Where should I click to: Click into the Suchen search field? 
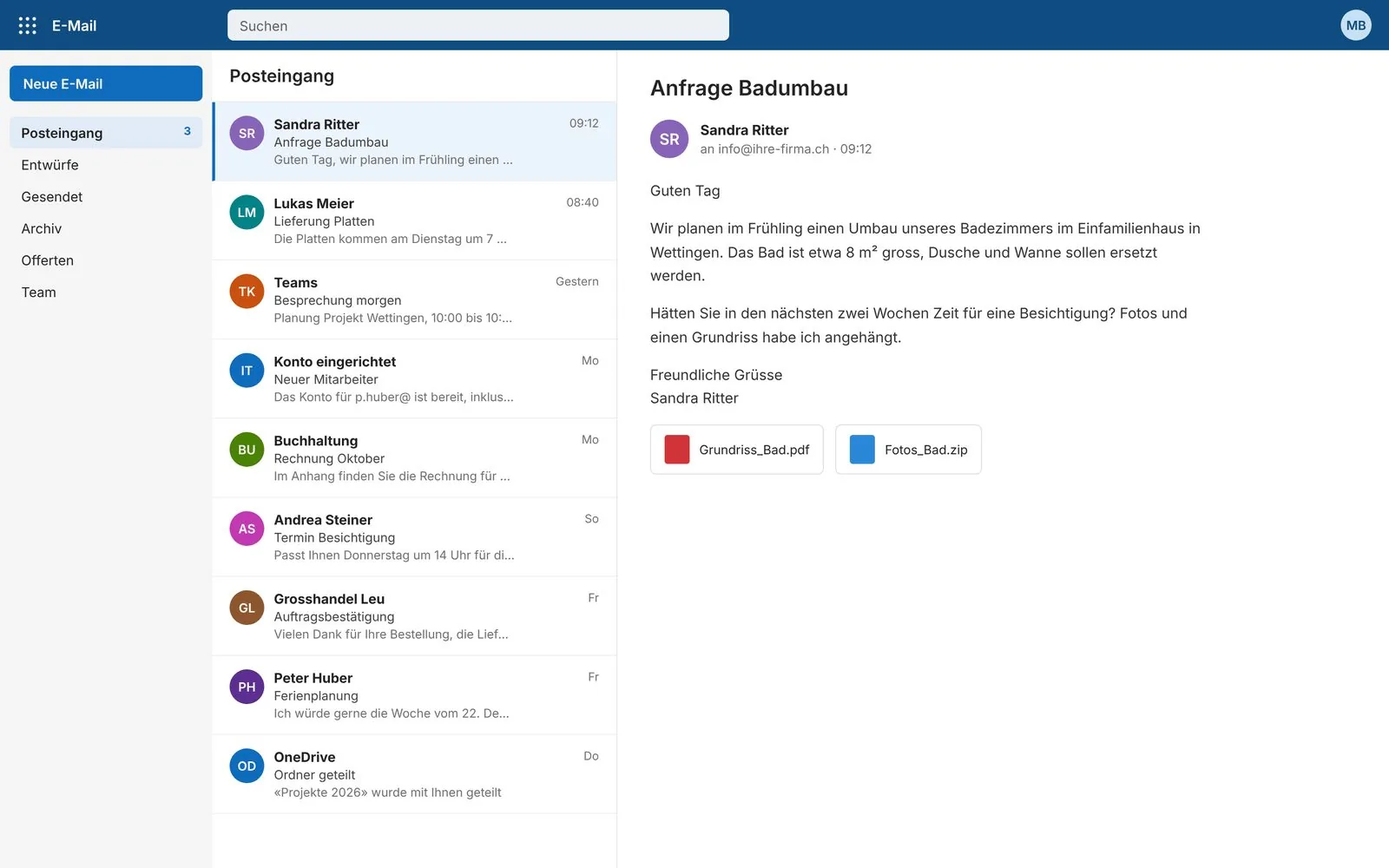478,25
